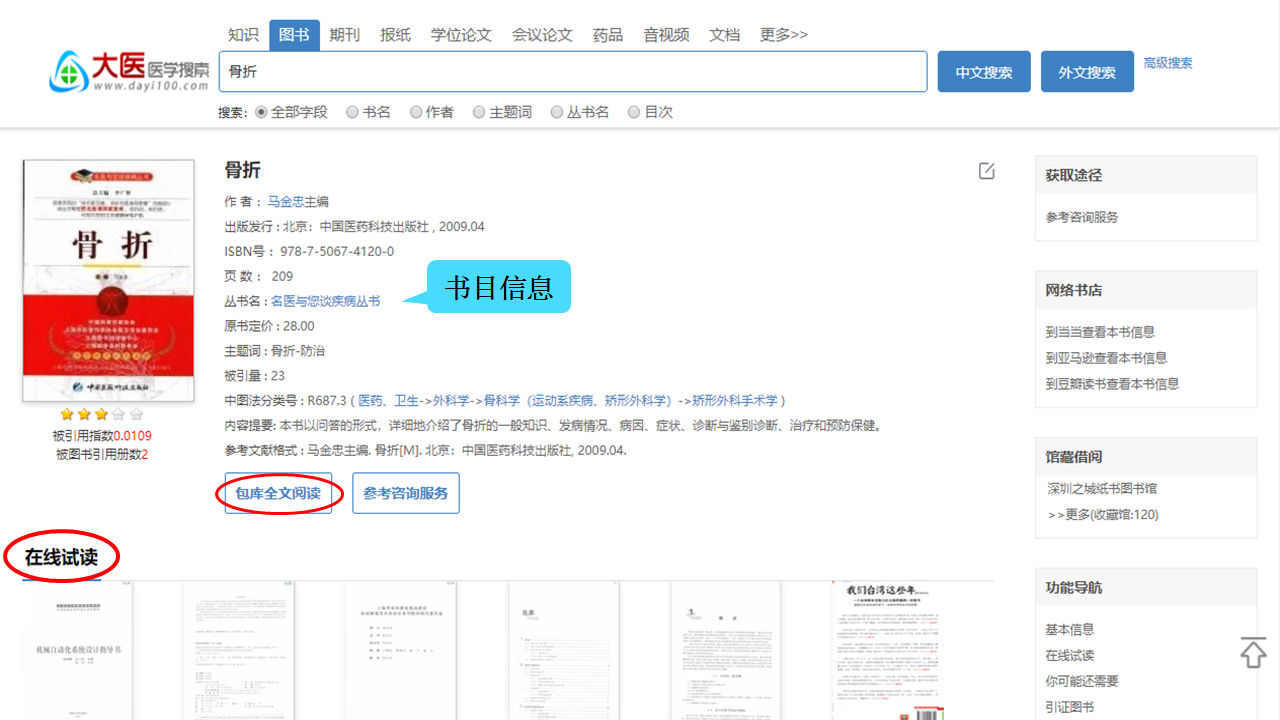Screen dimensions: 1280x720
Task: Click the back-to-top arrow icon
Action: click(1253, 652)
